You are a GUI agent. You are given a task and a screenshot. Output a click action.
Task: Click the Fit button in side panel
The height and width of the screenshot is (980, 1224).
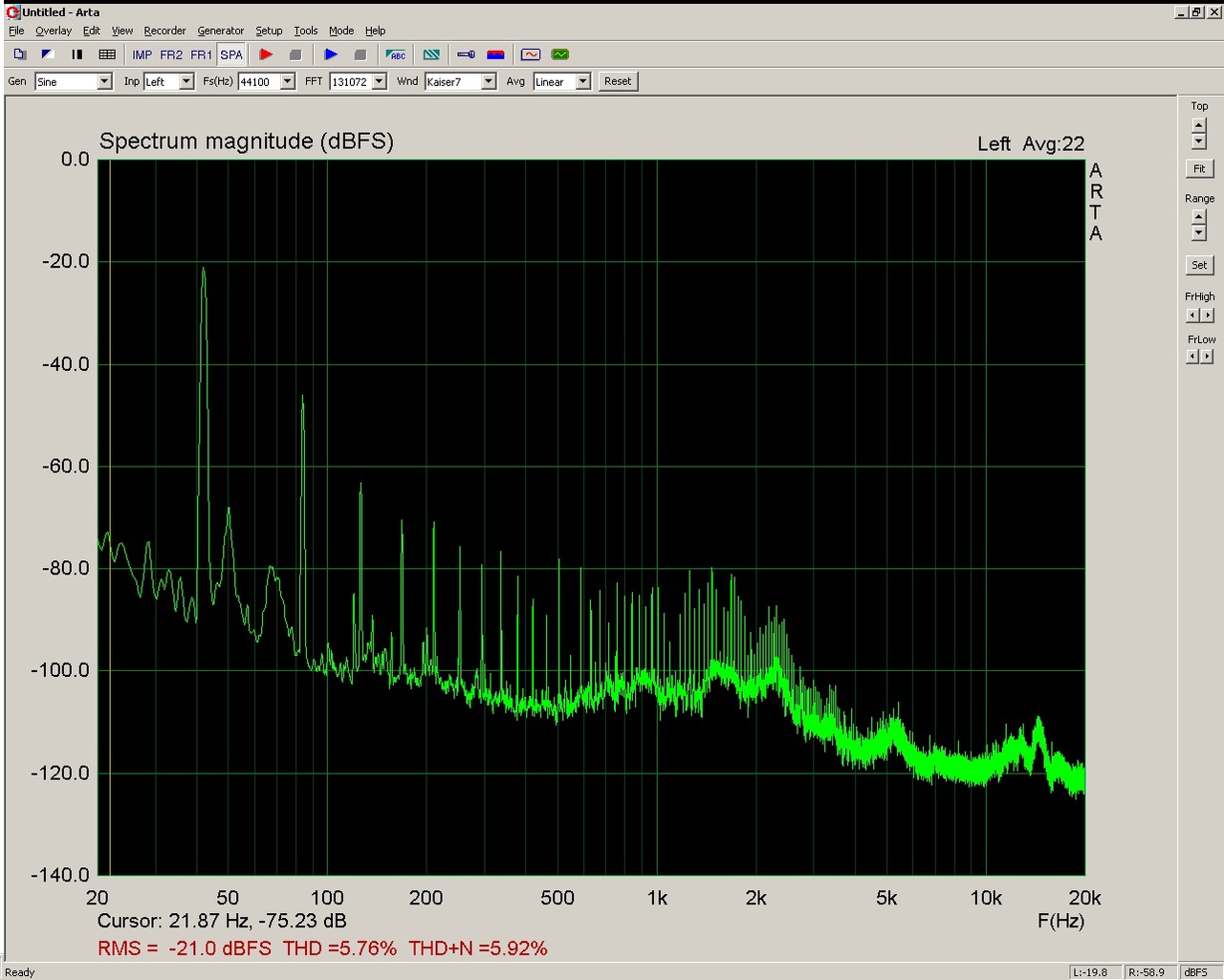tap(1199, 169)
